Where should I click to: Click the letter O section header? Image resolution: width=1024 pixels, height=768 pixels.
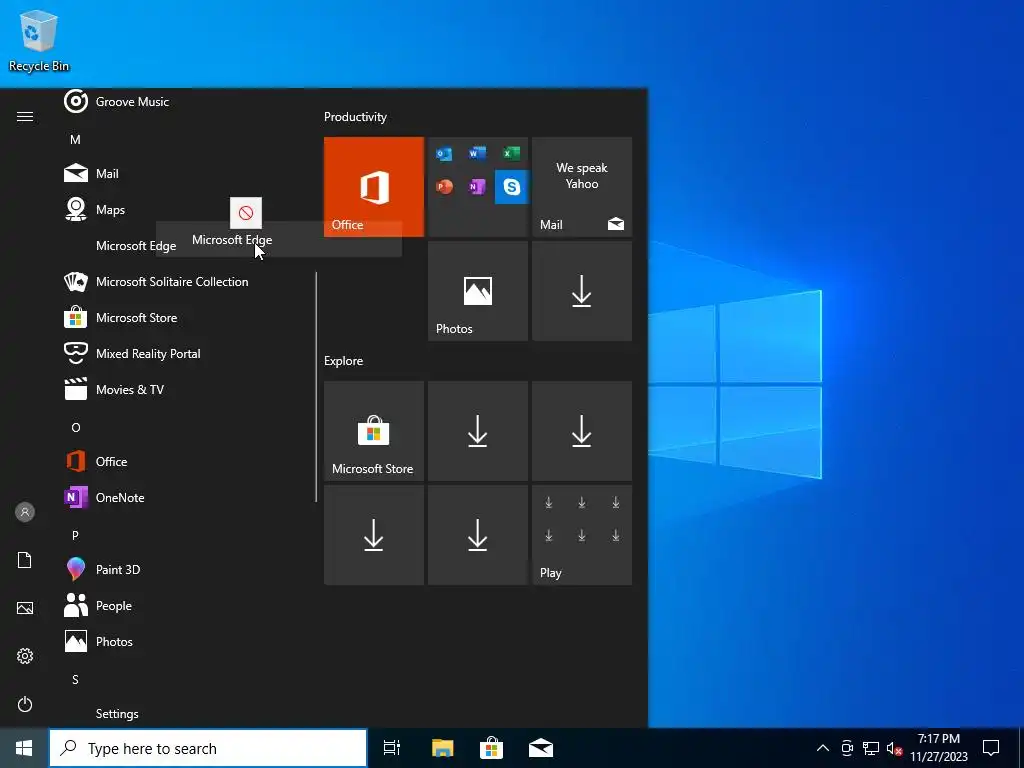(76, 427)
